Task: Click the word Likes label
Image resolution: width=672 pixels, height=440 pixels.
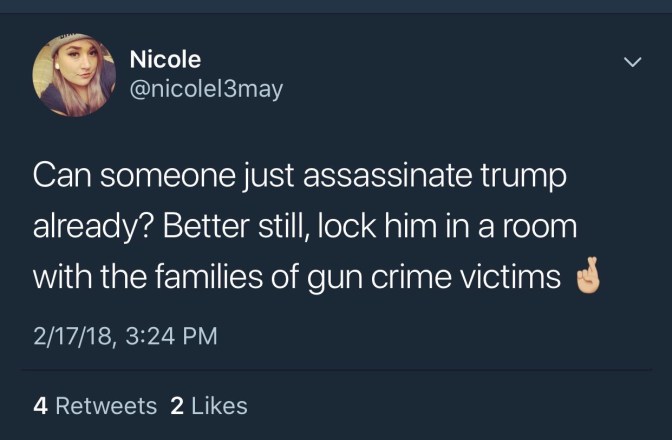Action: [x=219, y=406]
